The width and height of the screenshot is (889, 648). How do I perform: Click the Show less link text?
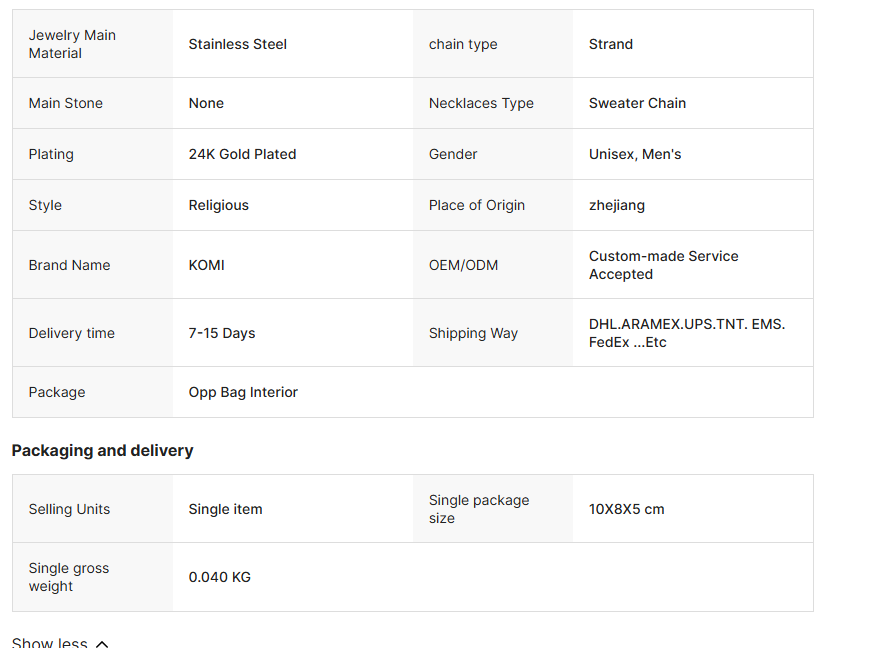[50, 643]
